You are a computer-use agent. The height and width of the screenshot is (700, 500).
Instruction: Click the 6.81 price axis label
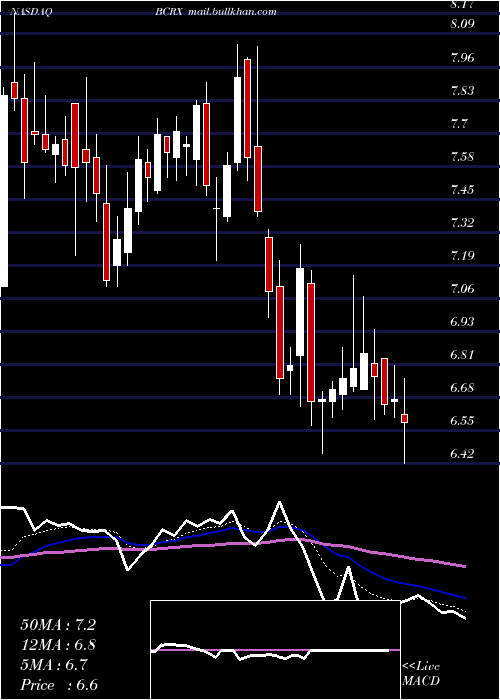[464, 355]
